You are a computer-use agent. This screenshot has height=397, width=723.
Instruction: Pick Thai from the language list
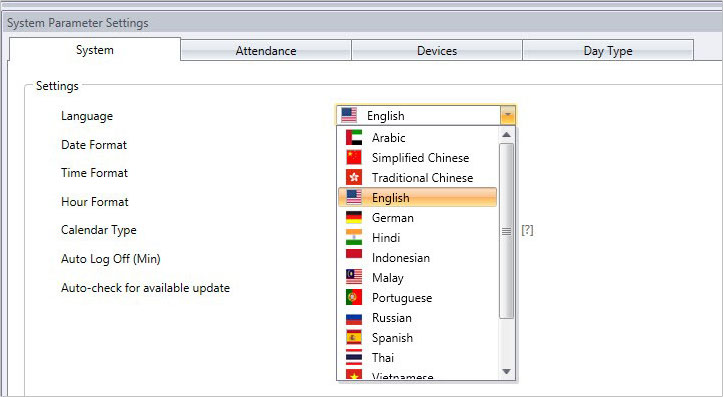(x=417, y=358)
